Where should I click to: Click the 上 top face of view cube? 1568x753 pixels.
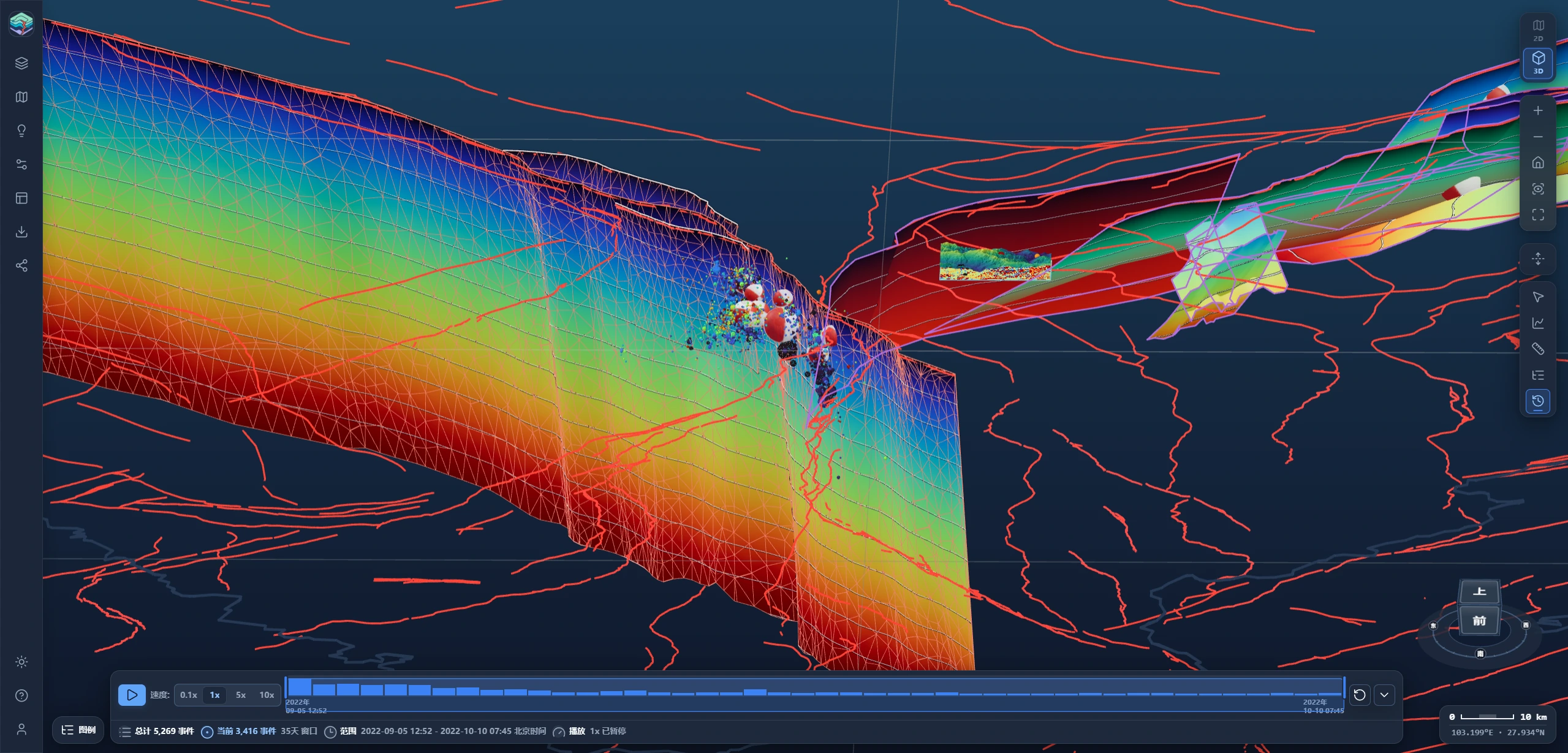pyautogui.click(x=1480, y=592)
